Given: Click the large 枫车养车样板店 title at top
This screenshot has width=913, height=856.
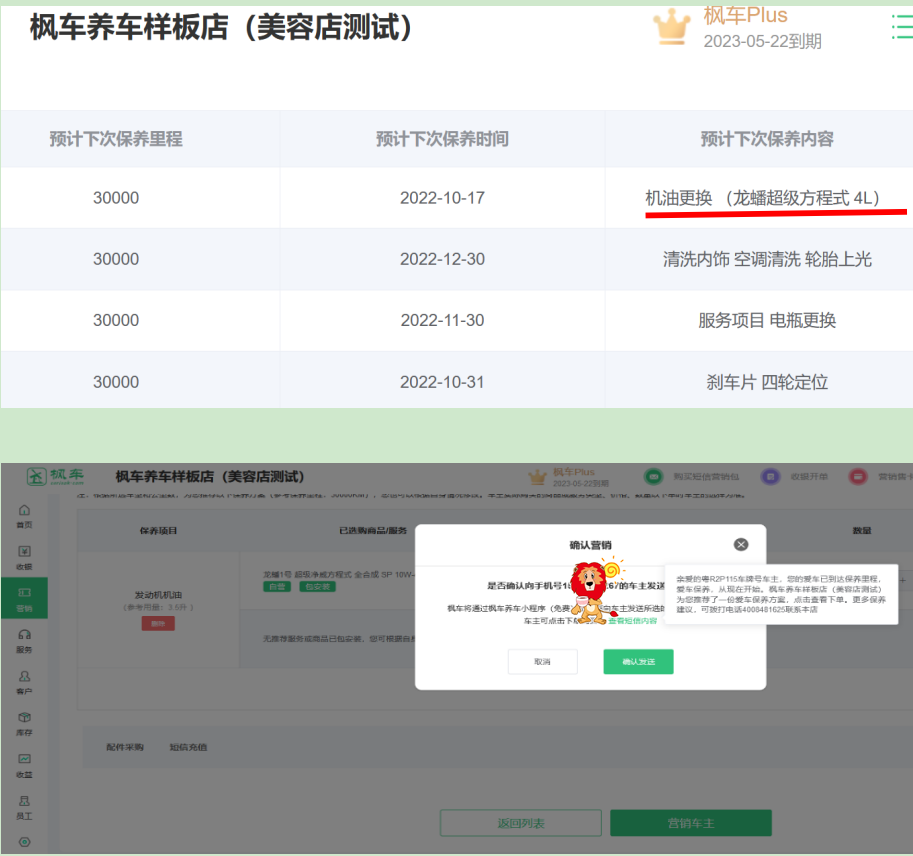Looking at the screenshot, I should 221,27.
